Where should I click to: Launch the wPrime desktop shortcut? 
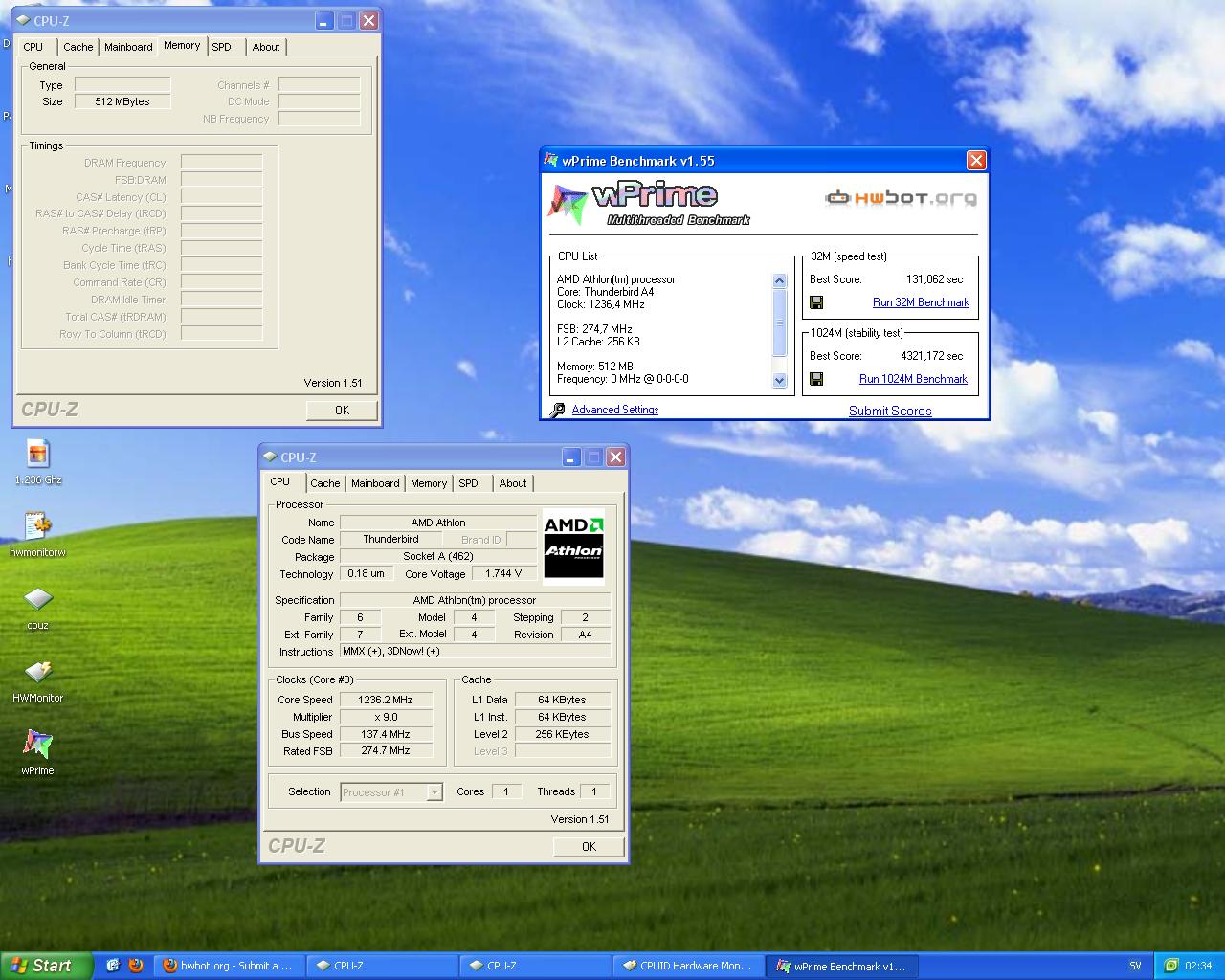click(x=38, y=752)
